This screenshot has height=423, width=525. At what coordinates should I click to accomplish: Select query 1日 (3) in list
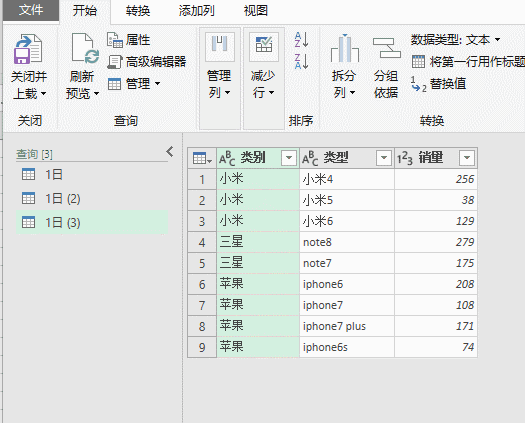92,222
